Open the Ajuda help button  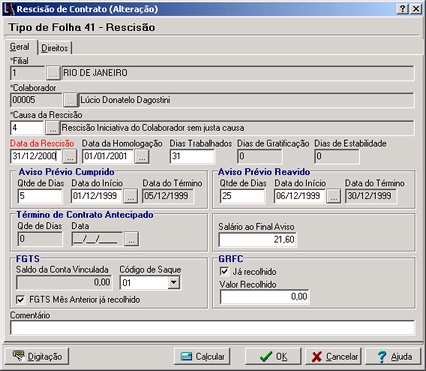(394, 356)
